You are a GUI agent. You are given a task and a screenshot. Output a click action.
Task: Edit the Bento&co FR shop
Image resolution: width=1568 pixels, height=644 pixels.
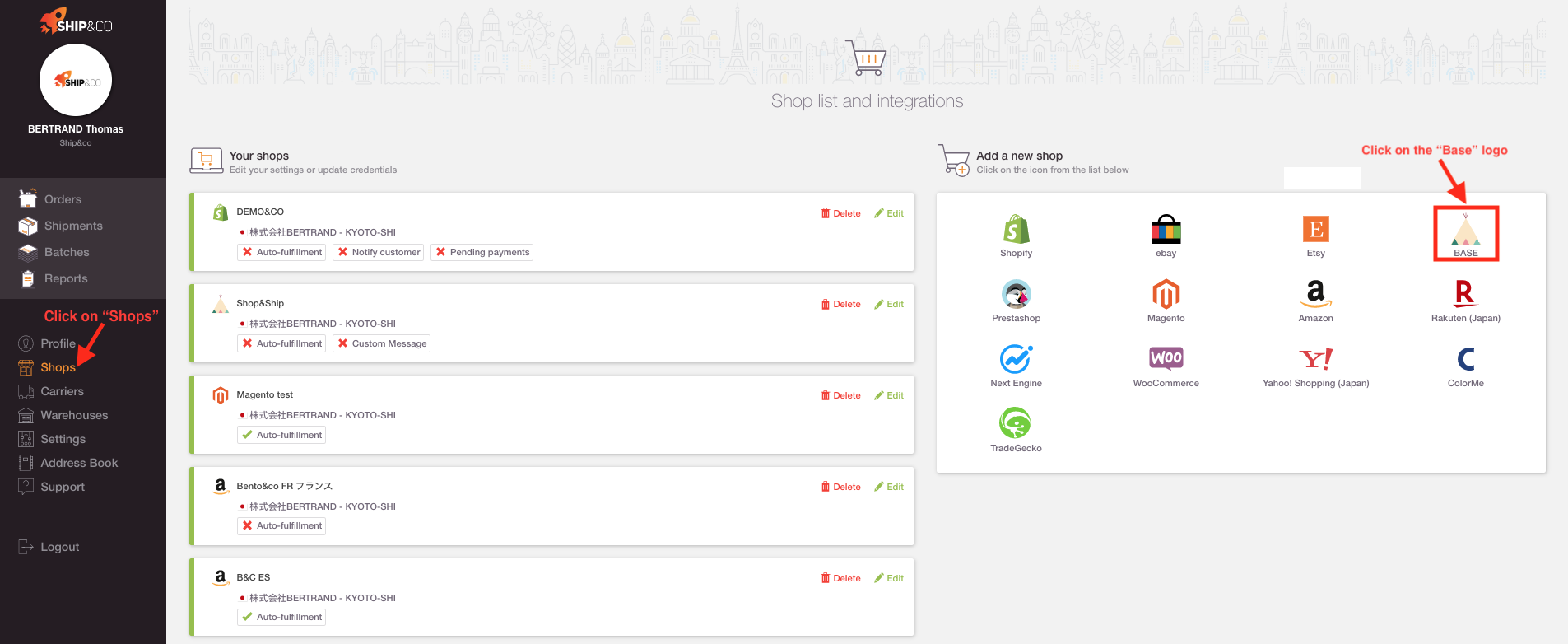tap(889, 487)
